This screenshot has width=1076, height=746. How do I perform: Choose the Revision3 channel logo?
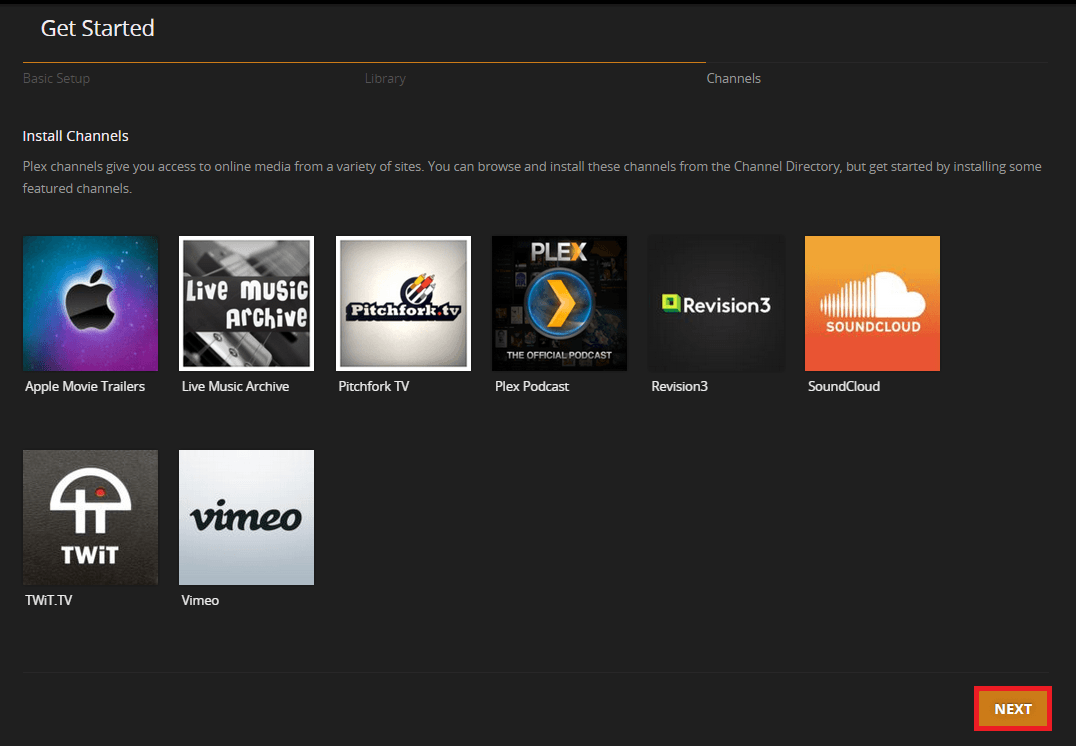(x=715, y=303)
